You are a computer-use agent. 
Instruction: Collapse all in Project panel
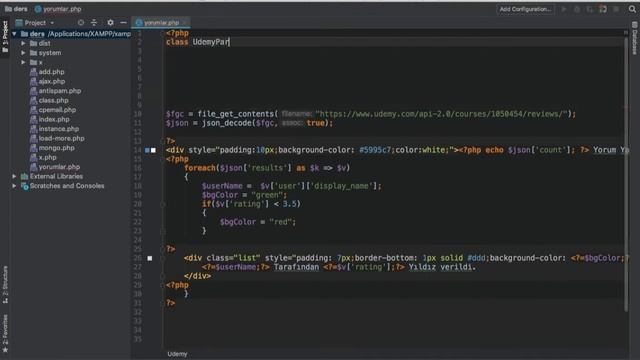coord(94,23)
